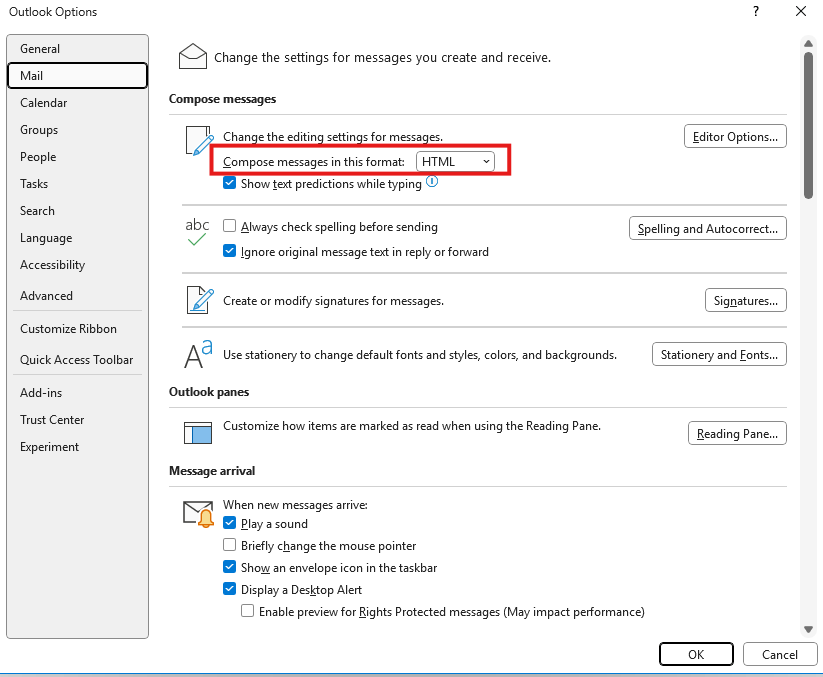Switch to Accessibility options
Viewport: 823px width, 677px height.
click(x=77, y=265)
